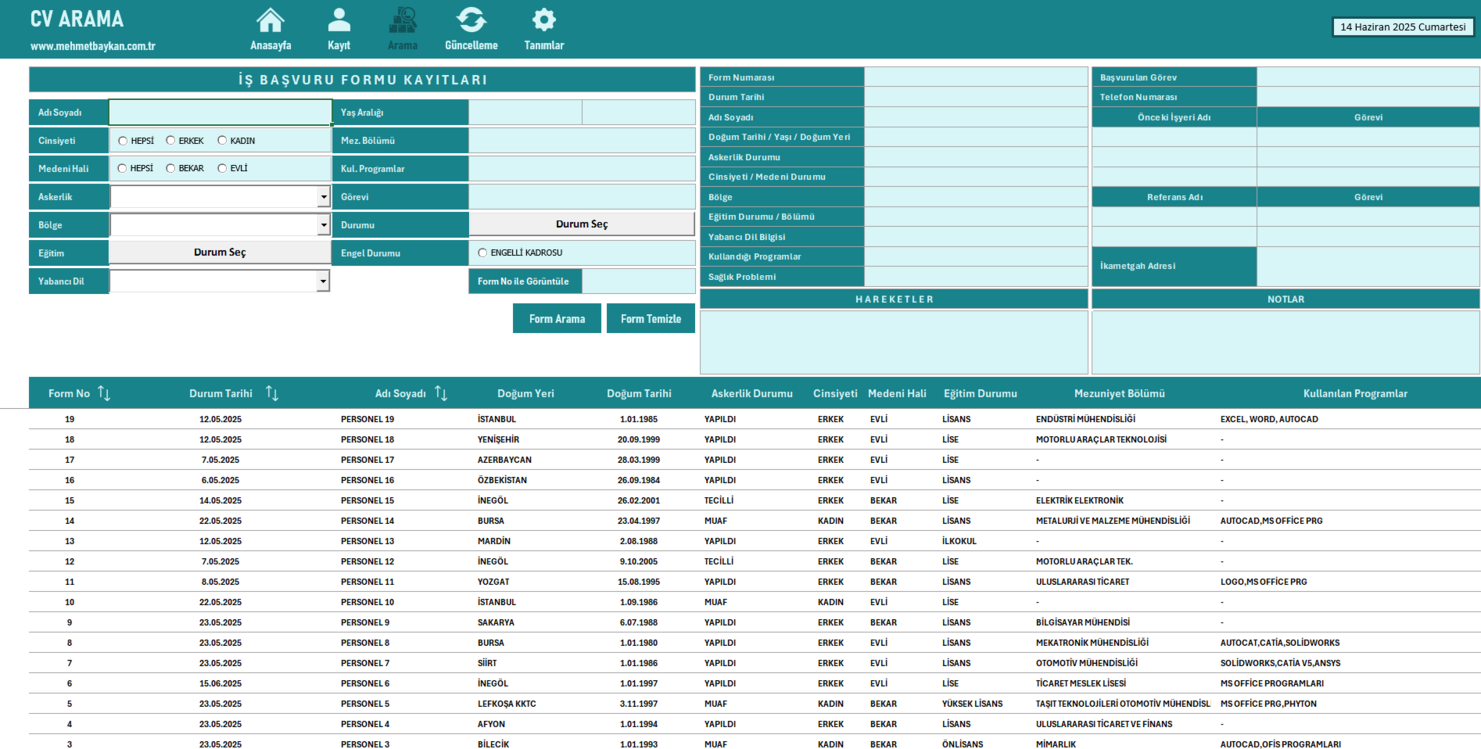Image resolution: width=1481 pixels, height=749 pixels.
Task: Click the Form Arama button
Action: pos(557,319)
